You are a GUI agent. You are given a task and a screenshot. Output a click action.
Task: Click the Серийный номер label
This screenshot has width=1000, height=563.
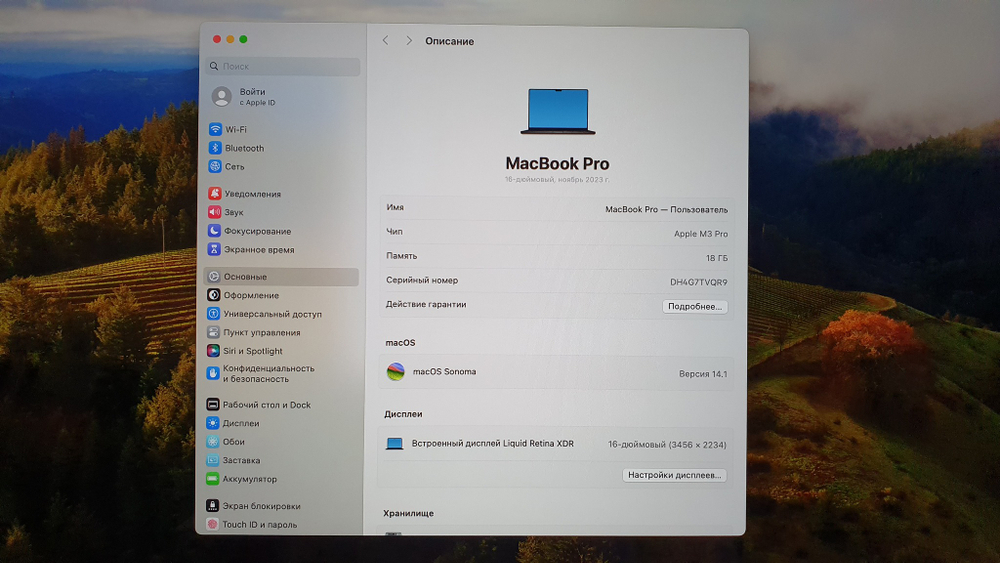click(x=422, y=281)
